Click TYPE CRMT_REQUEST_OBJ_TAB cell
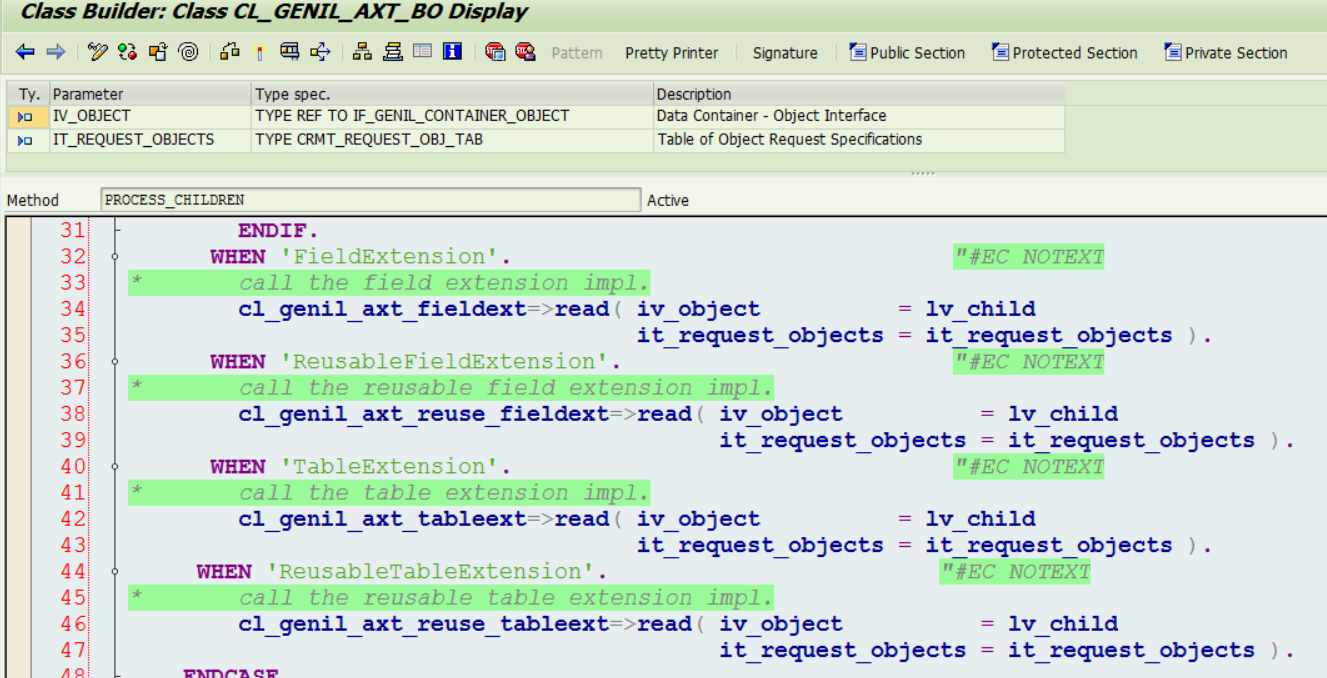 point(452,140)
